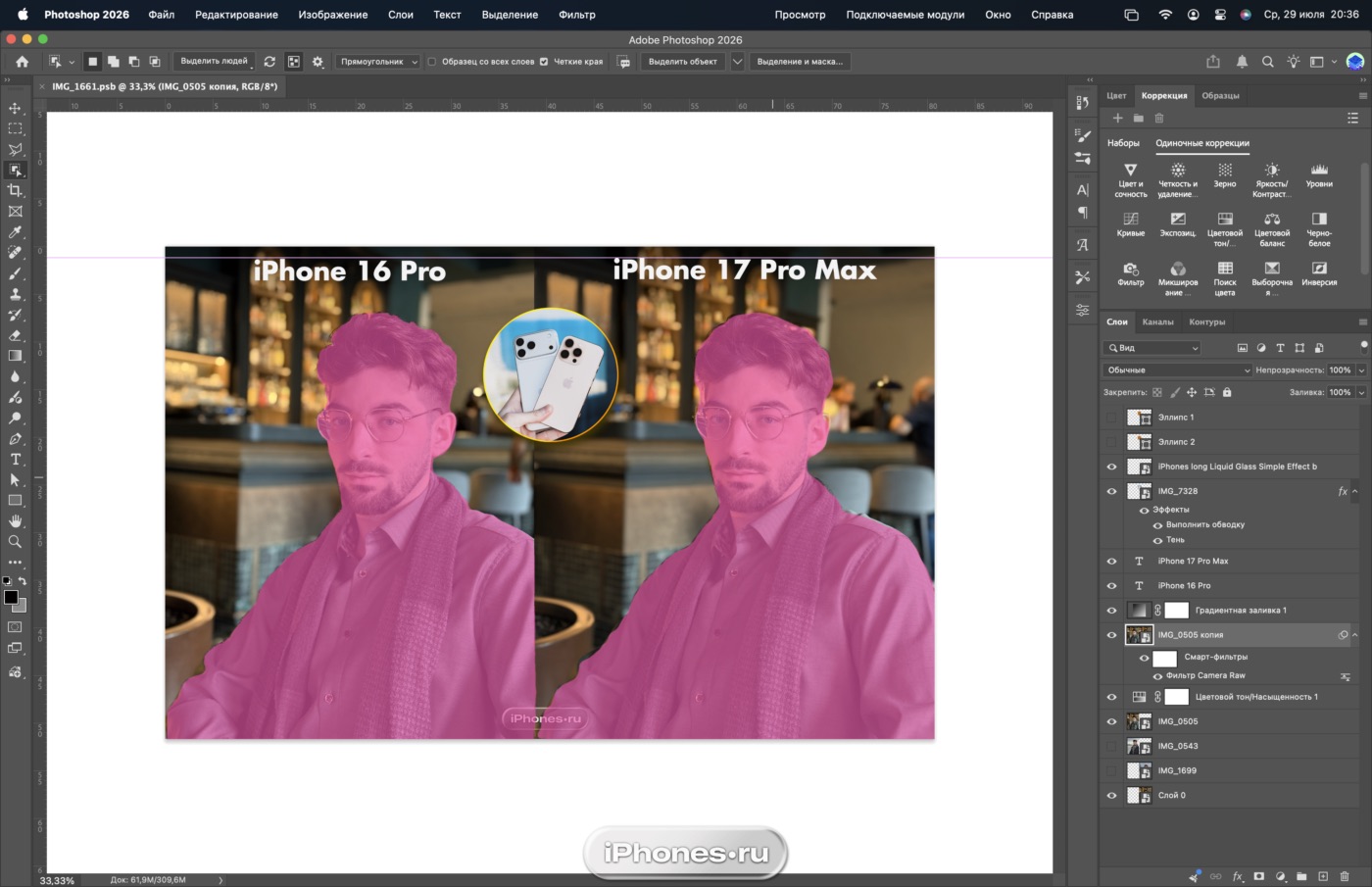Select the Move tool
This screenshot has width=1372, height=887.
(15, 108)
